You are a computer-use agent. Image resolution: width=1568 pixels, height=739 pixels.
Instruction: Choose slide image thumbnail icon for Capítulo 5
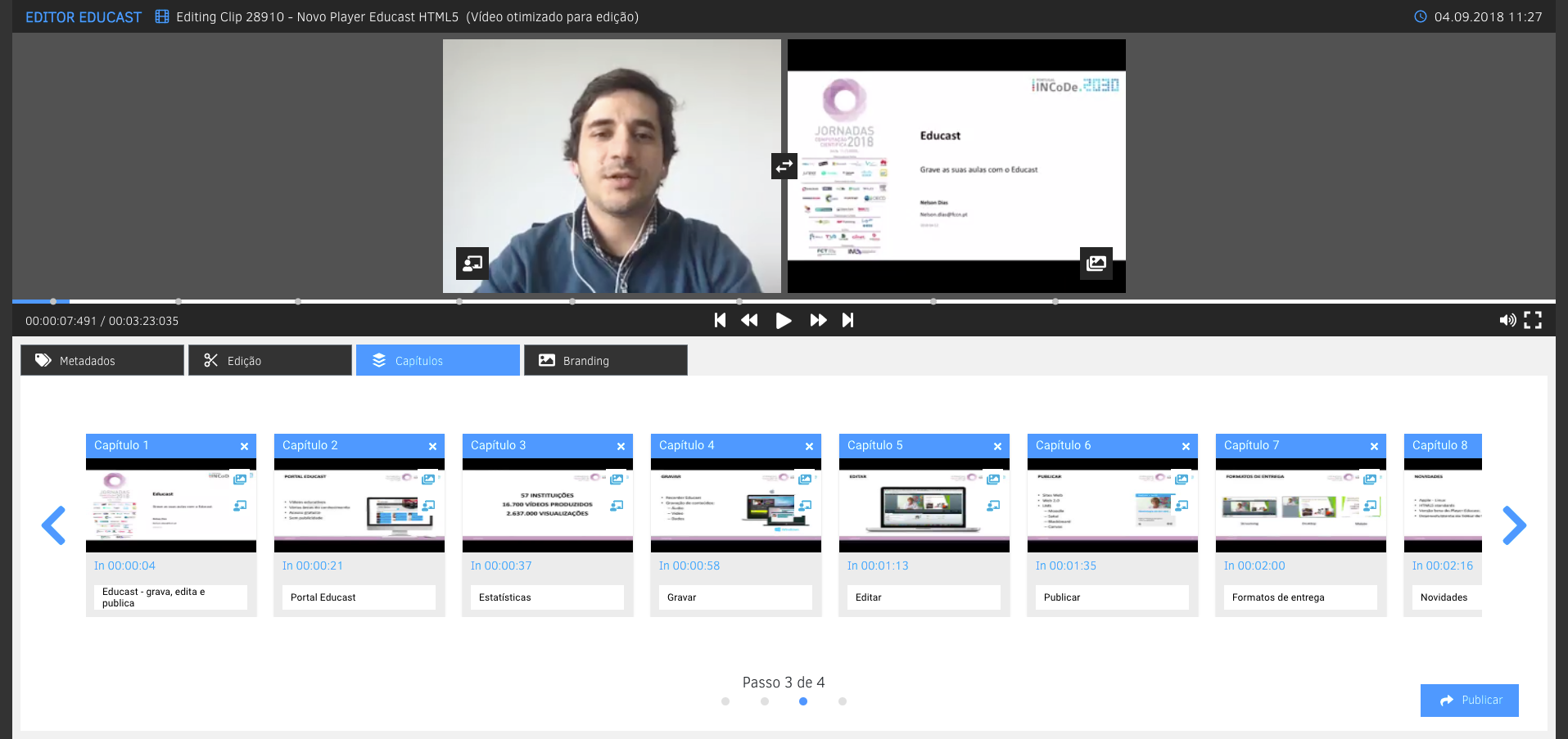pos(993,480)
